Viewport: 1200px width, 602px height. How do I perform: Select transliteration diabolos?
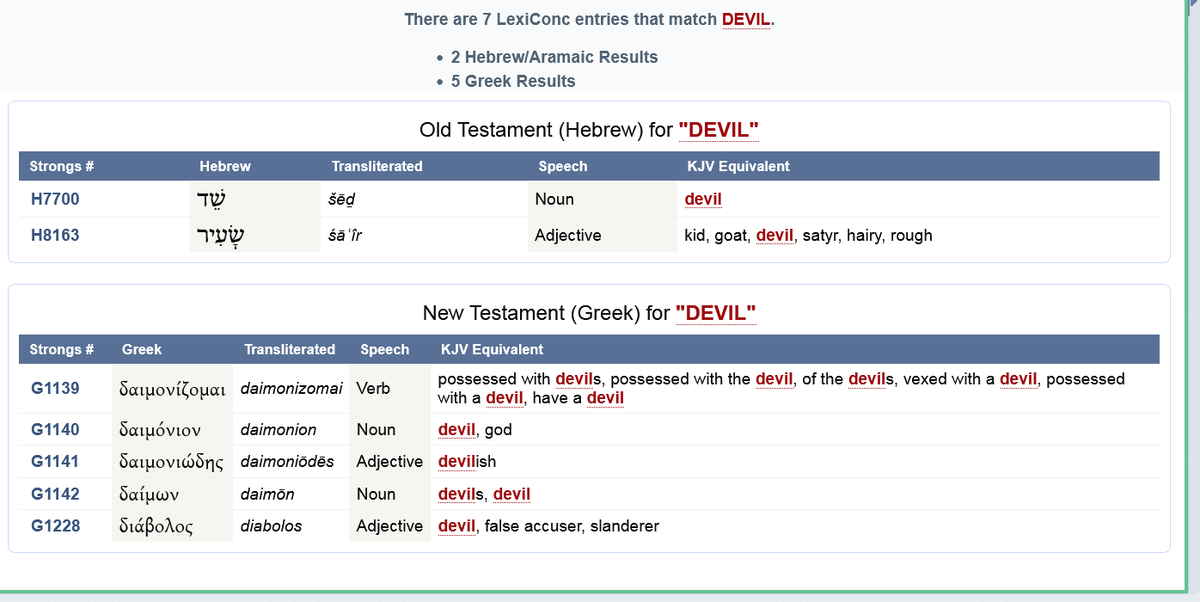pyautogui.click(x=271, y=525)
